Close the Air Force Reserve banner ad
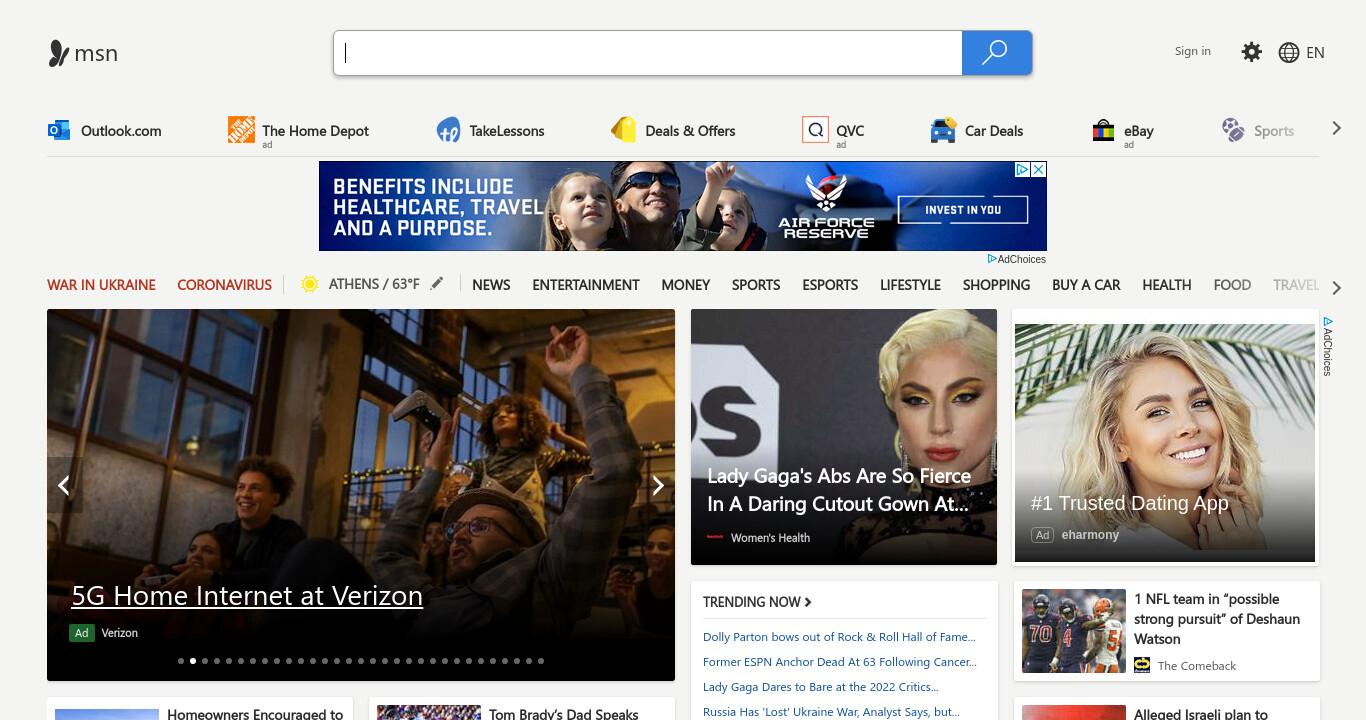 (1039, 170)
